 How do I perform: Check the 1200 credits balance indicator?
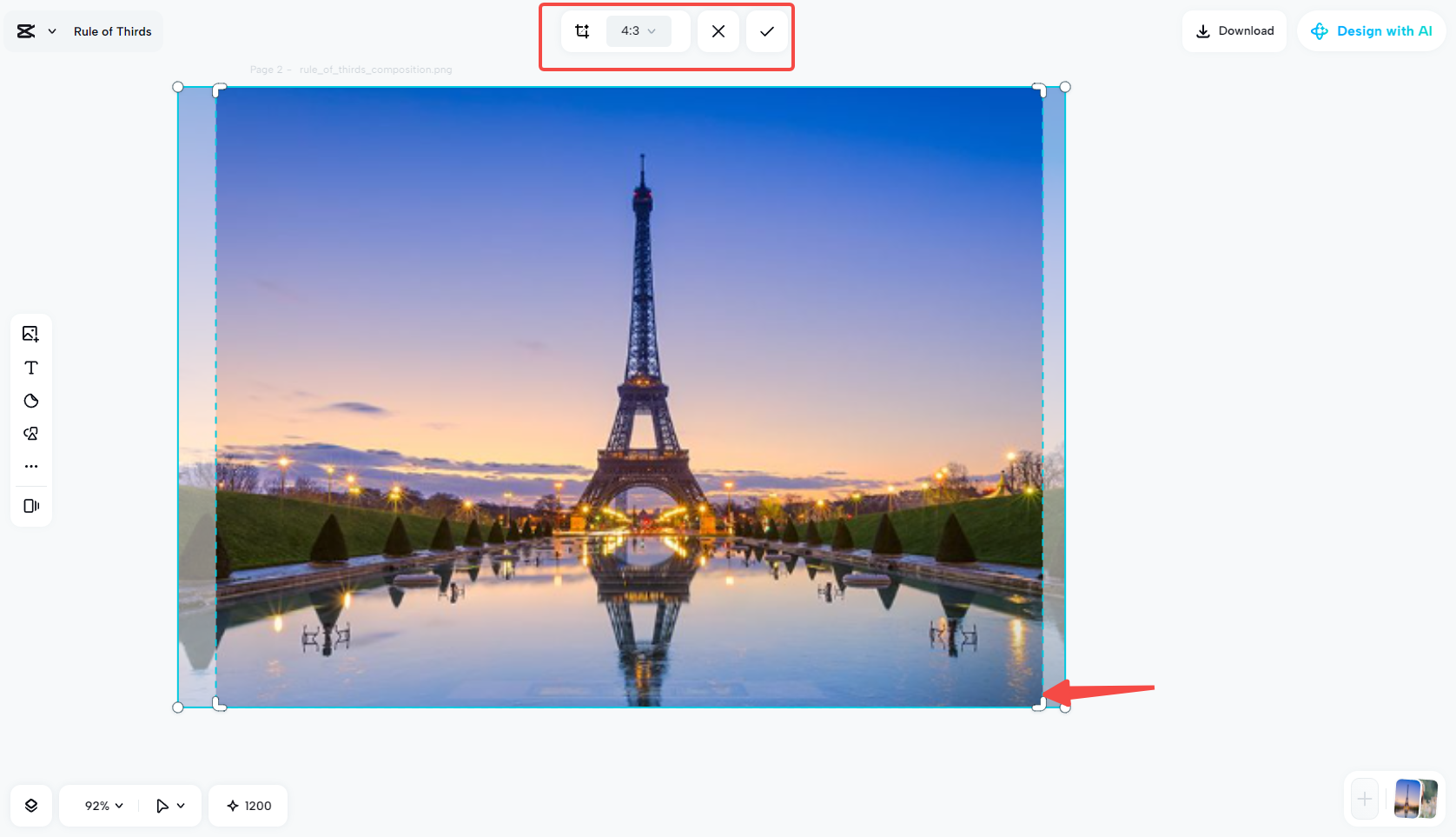coord(248,805)
